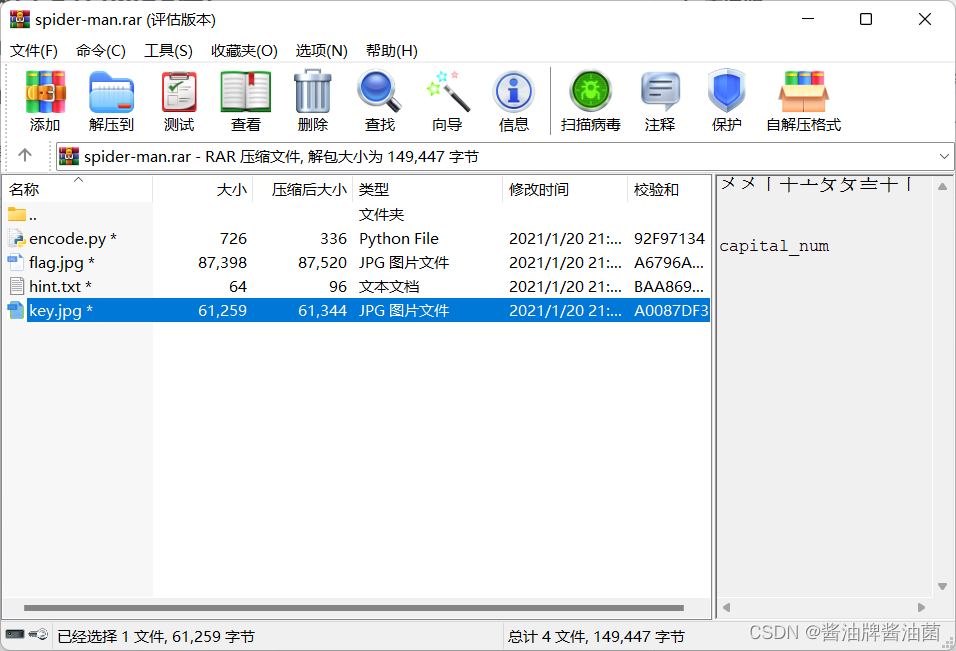Viewport: 956px width, 651px height.
Task: Open the 文件(F) menu
Action: pyautogui.click(x=34, y=50)
